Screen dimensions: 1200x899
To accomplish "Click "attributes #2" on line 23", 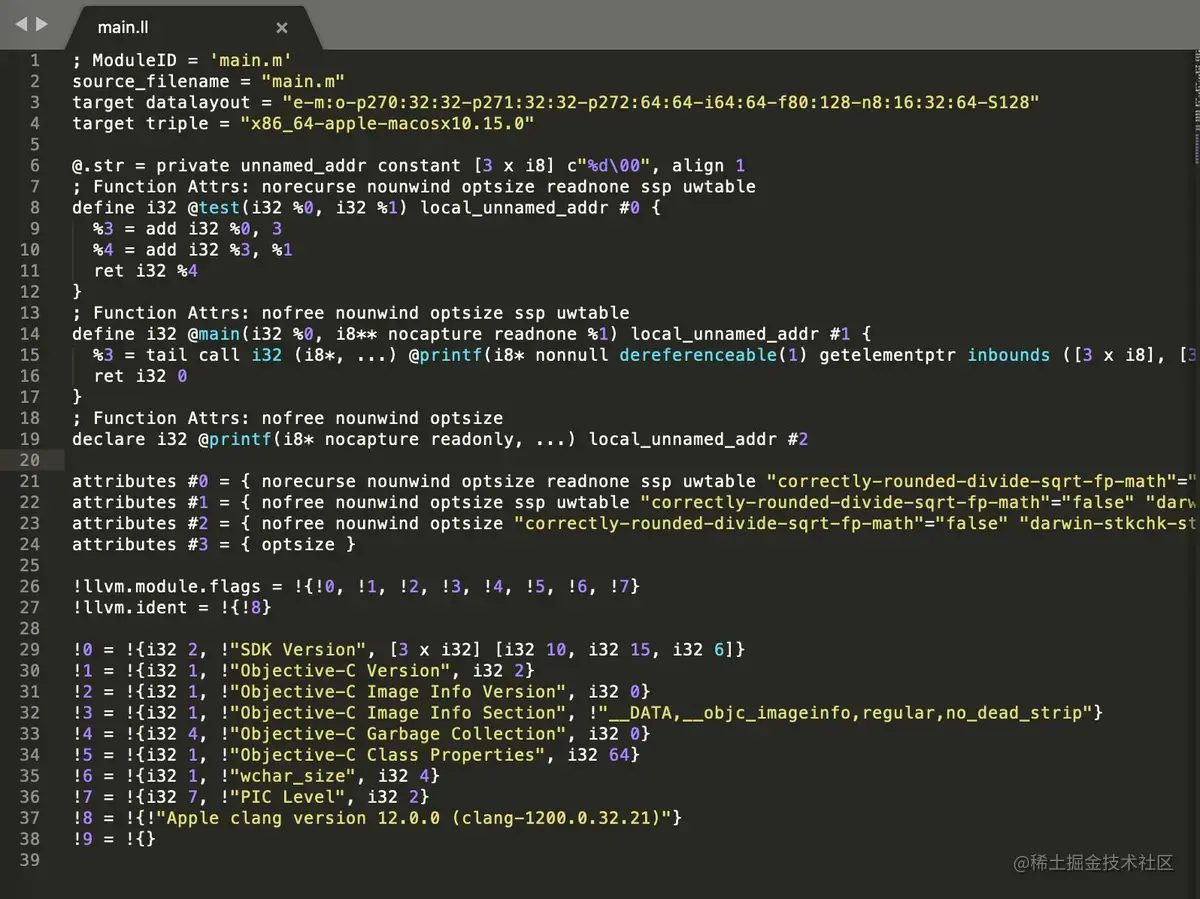I will pyautogui.click(x=140, y=523).
